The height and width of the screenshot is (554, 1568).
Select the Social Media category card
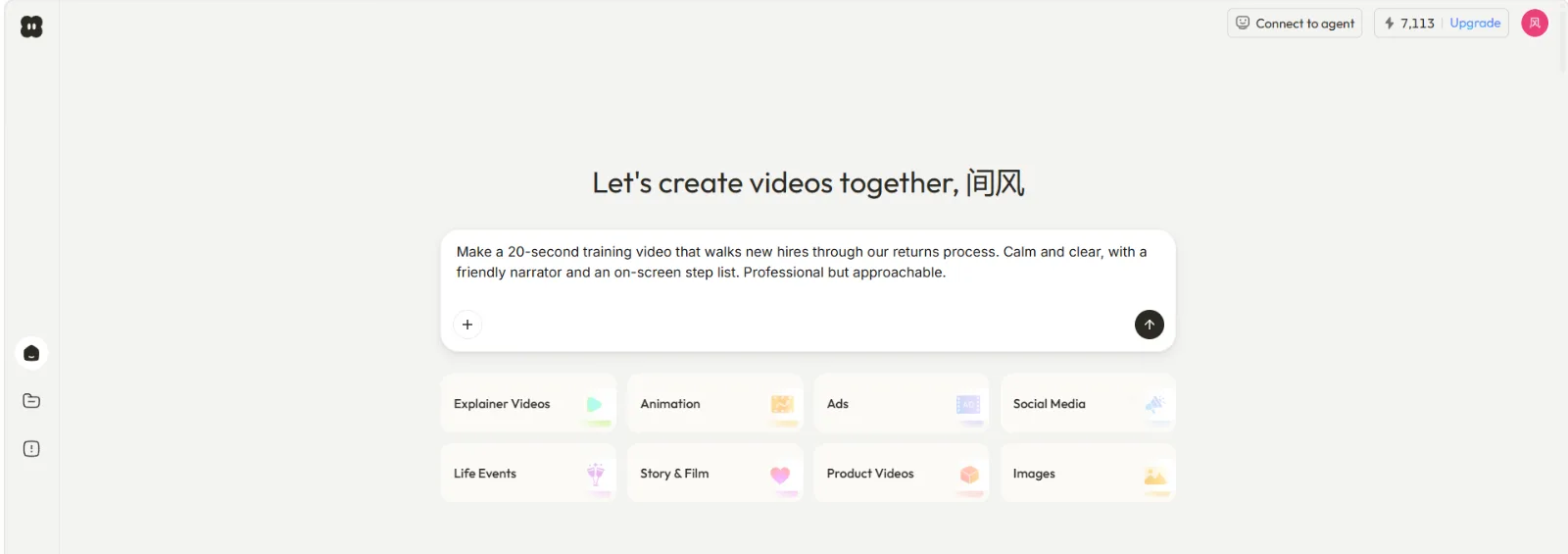tap(1088, 403)
